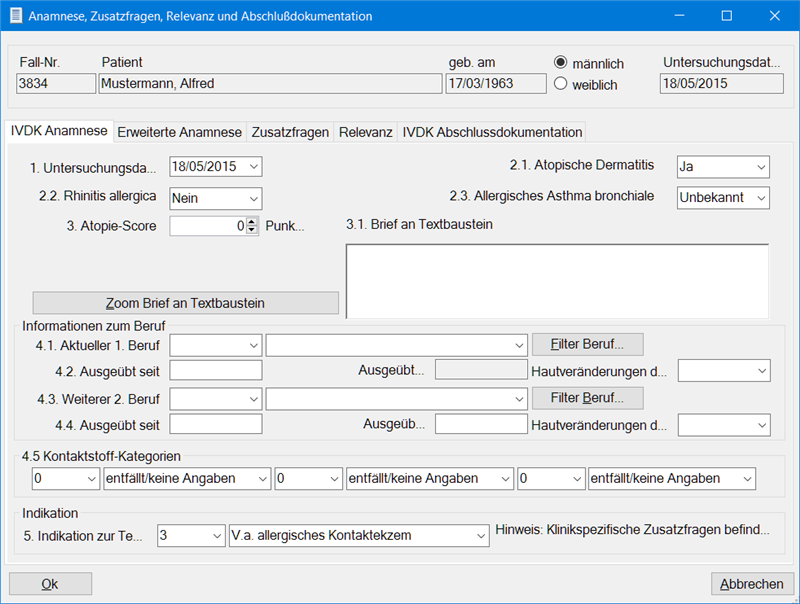
Task: Select the männlich radio button
Action: [561, 62]
